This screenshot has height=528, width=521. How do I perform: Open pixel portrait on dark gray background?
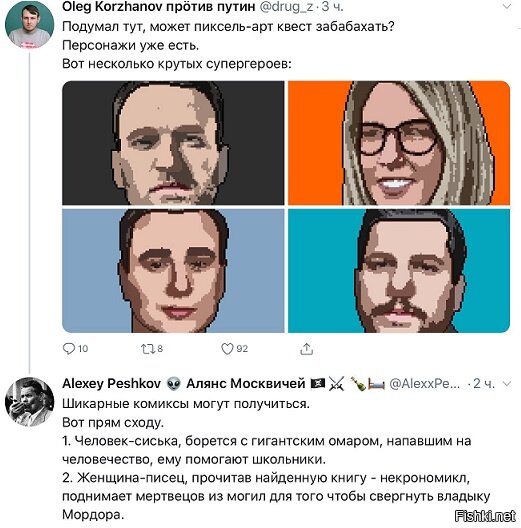[x=173, y=143]
